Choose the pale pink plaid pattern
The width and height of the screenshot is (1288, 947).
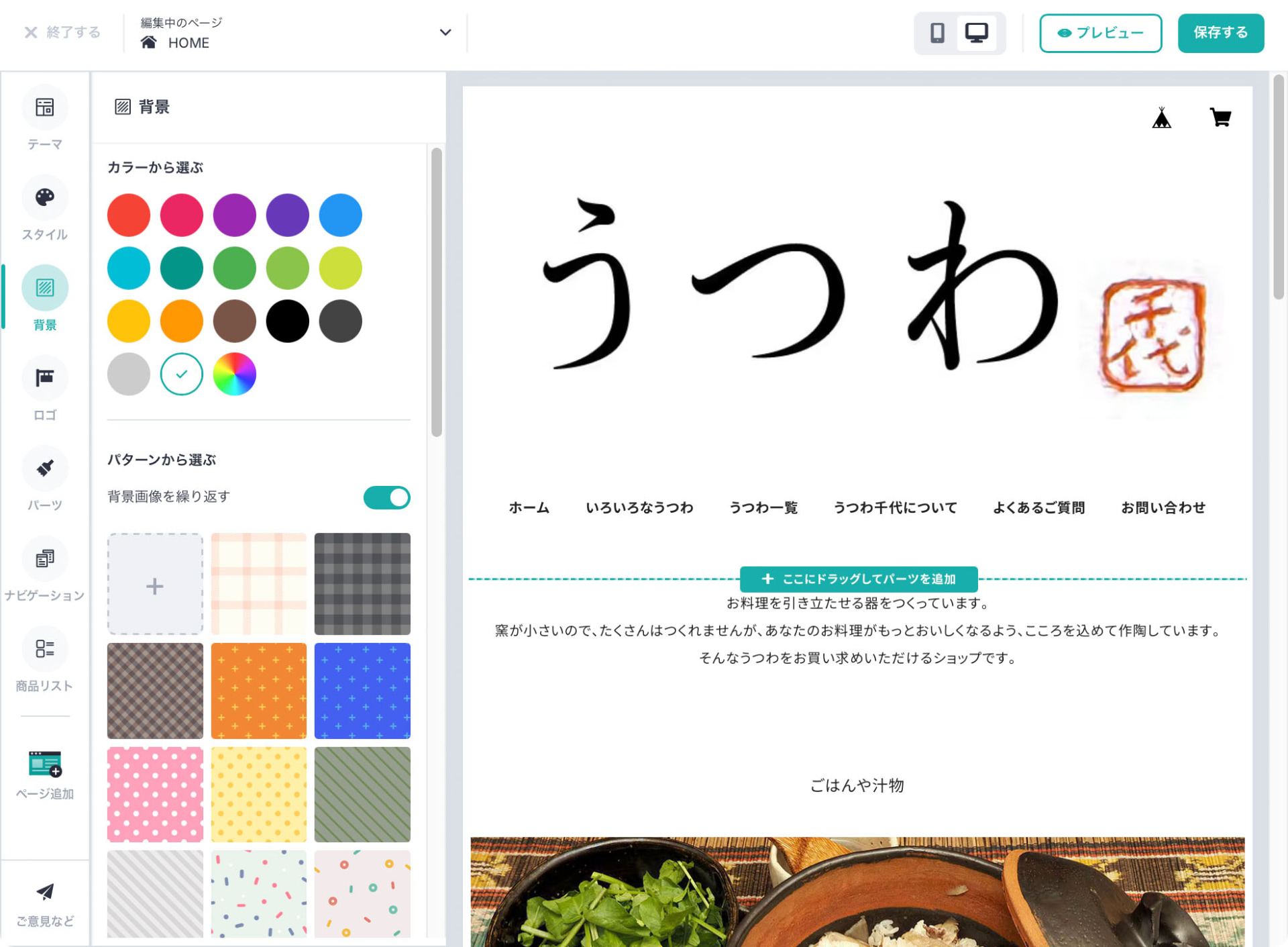tap(259, 584)
